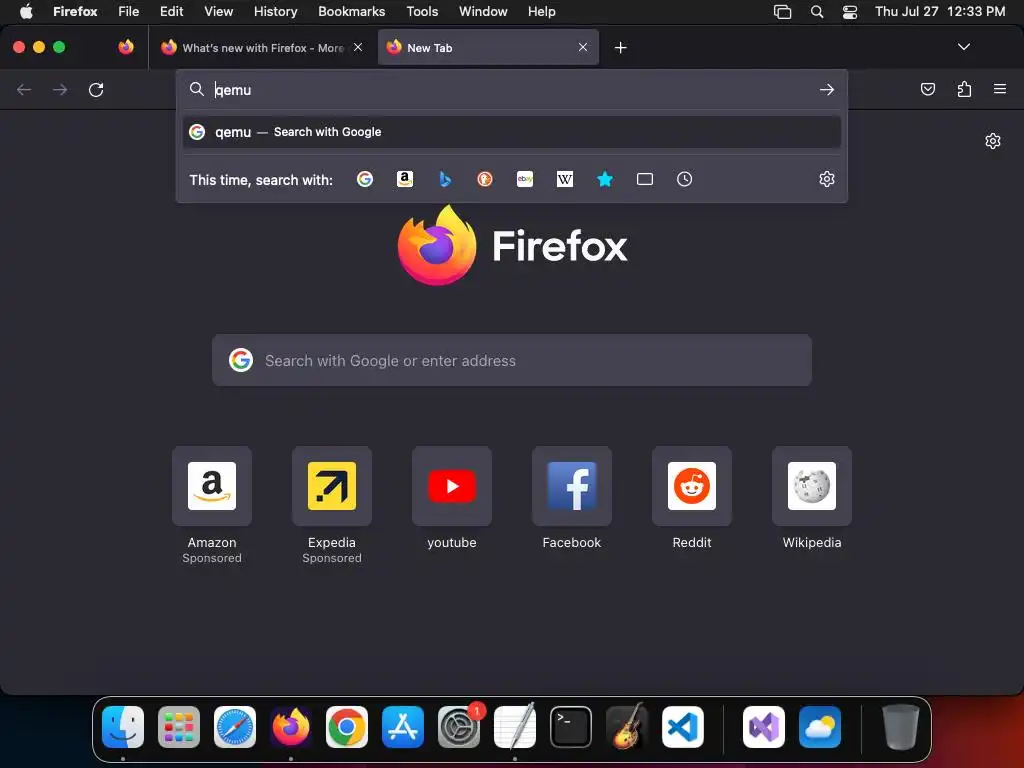This screenshot has height=768, width=1024.
Task: Open System Settings in the dock
Action: [x=459, y=727]
